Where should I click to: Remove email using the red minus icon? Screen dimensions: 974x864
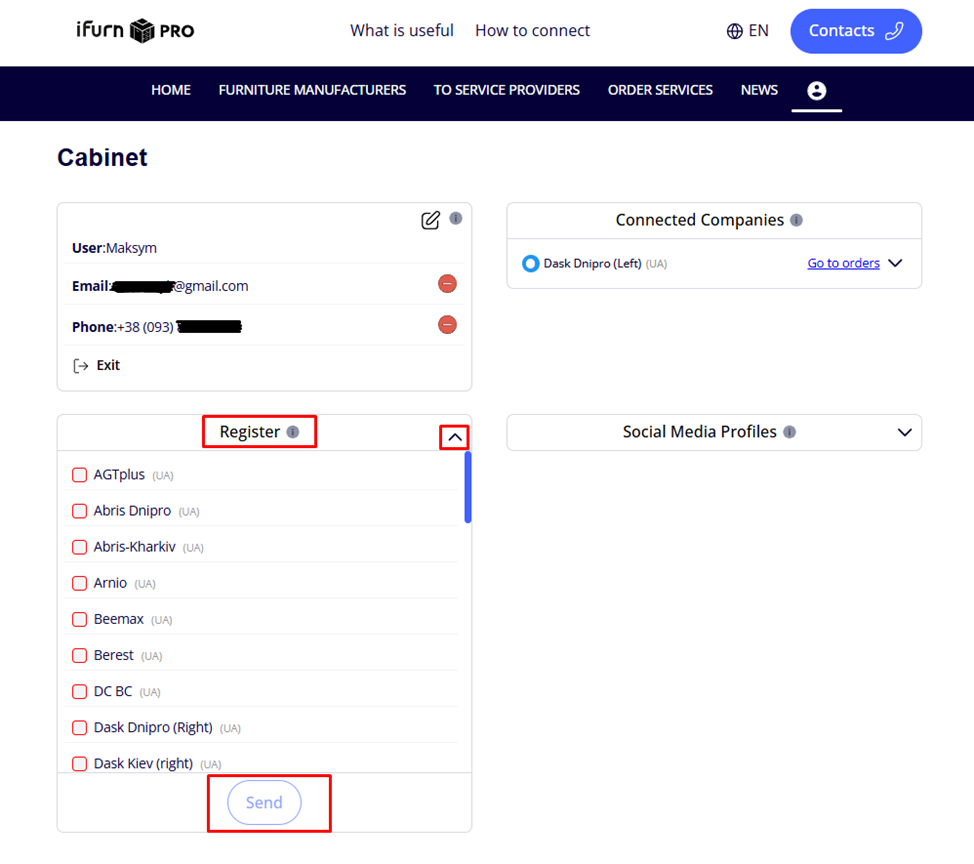tap(447, 284)
